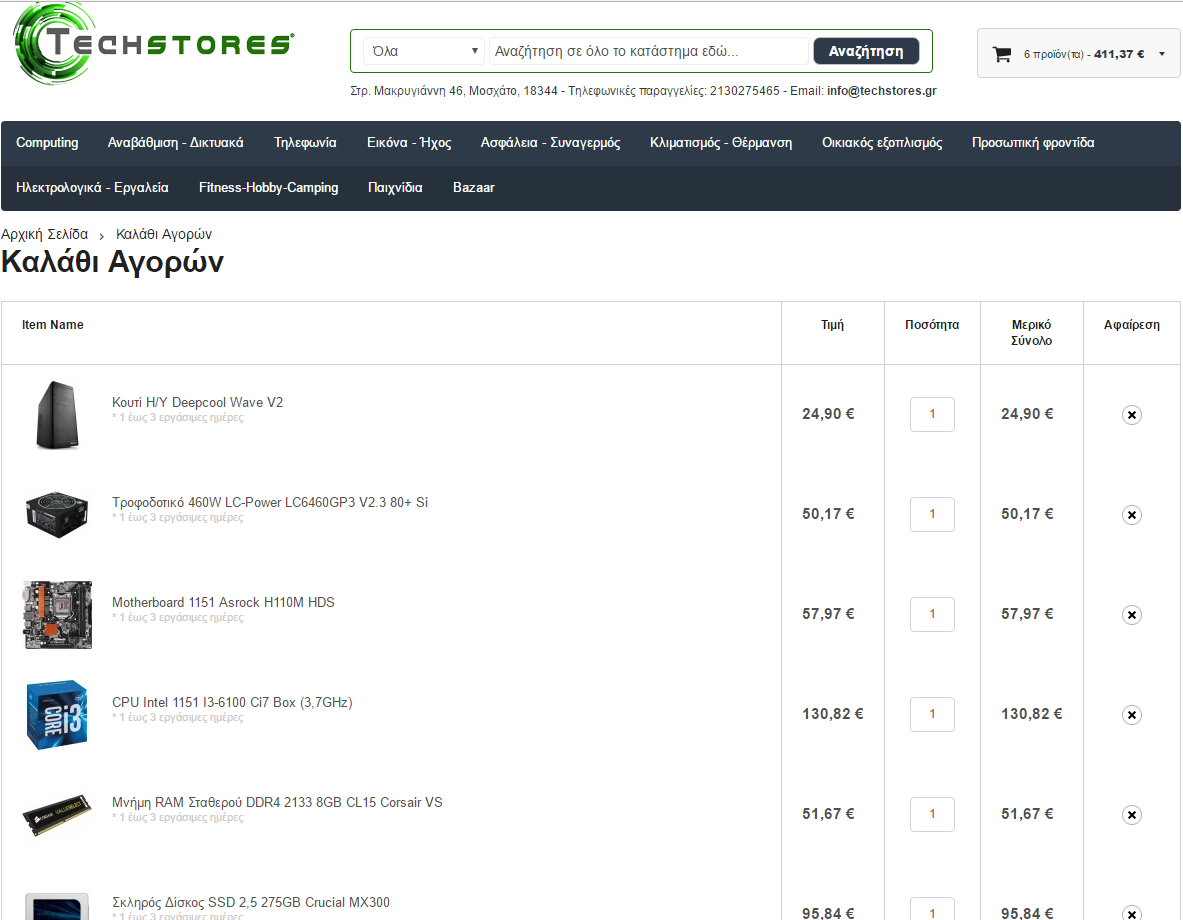Open the Computing menu

47,143
